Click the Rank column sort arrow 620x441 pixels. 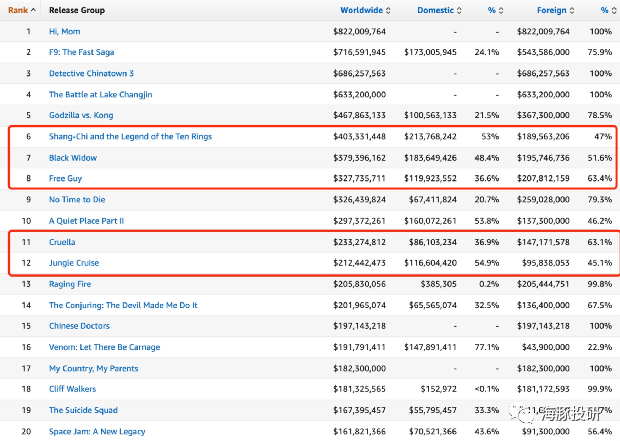coord(33,10)
